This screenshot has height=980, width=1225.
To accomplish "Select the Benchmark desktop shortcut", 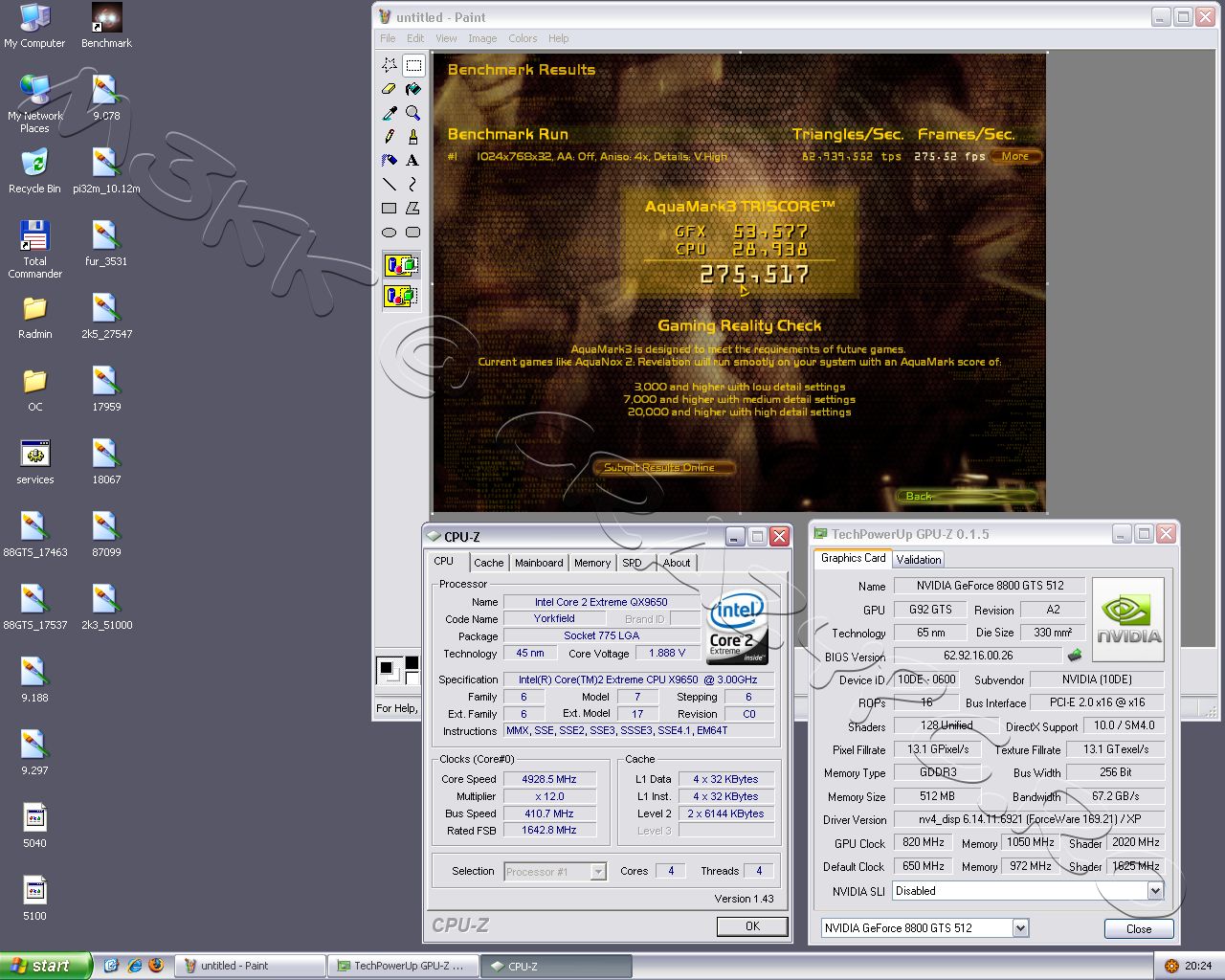I will tap(106, 26).
